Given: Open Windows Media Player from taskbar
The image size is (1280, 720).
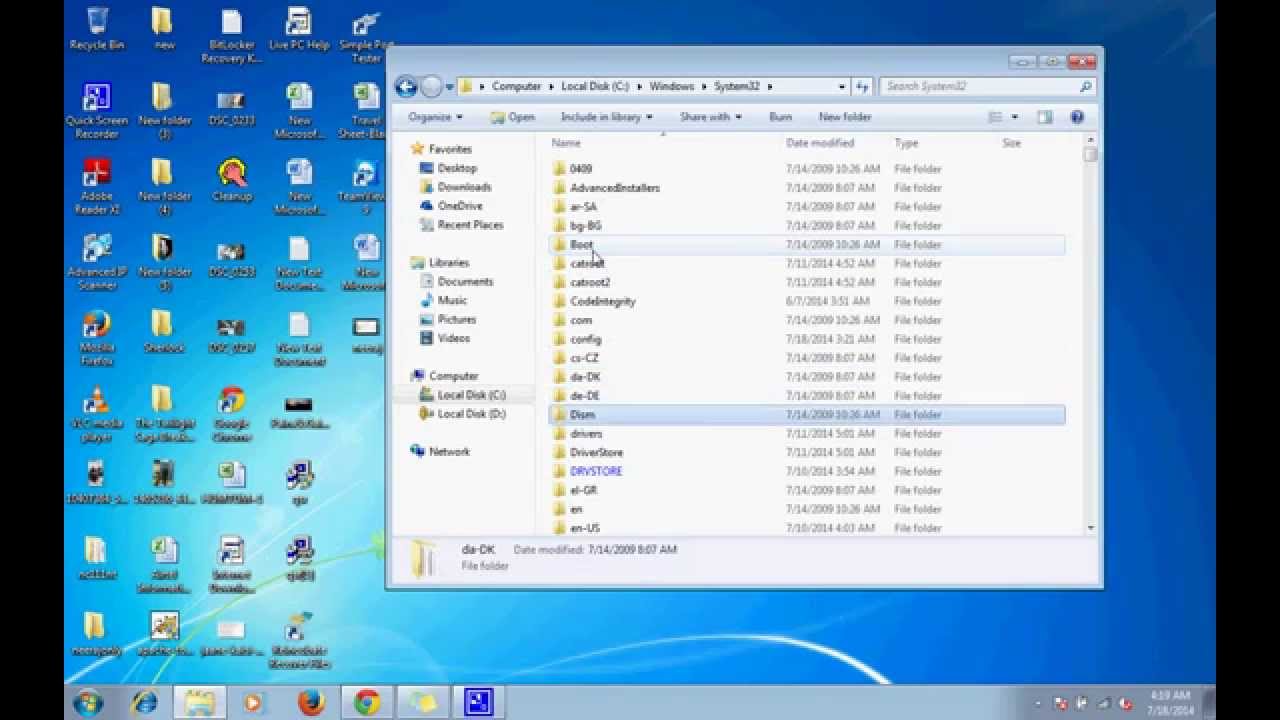Looking at the screenshot, I should [x=253, y=703].
